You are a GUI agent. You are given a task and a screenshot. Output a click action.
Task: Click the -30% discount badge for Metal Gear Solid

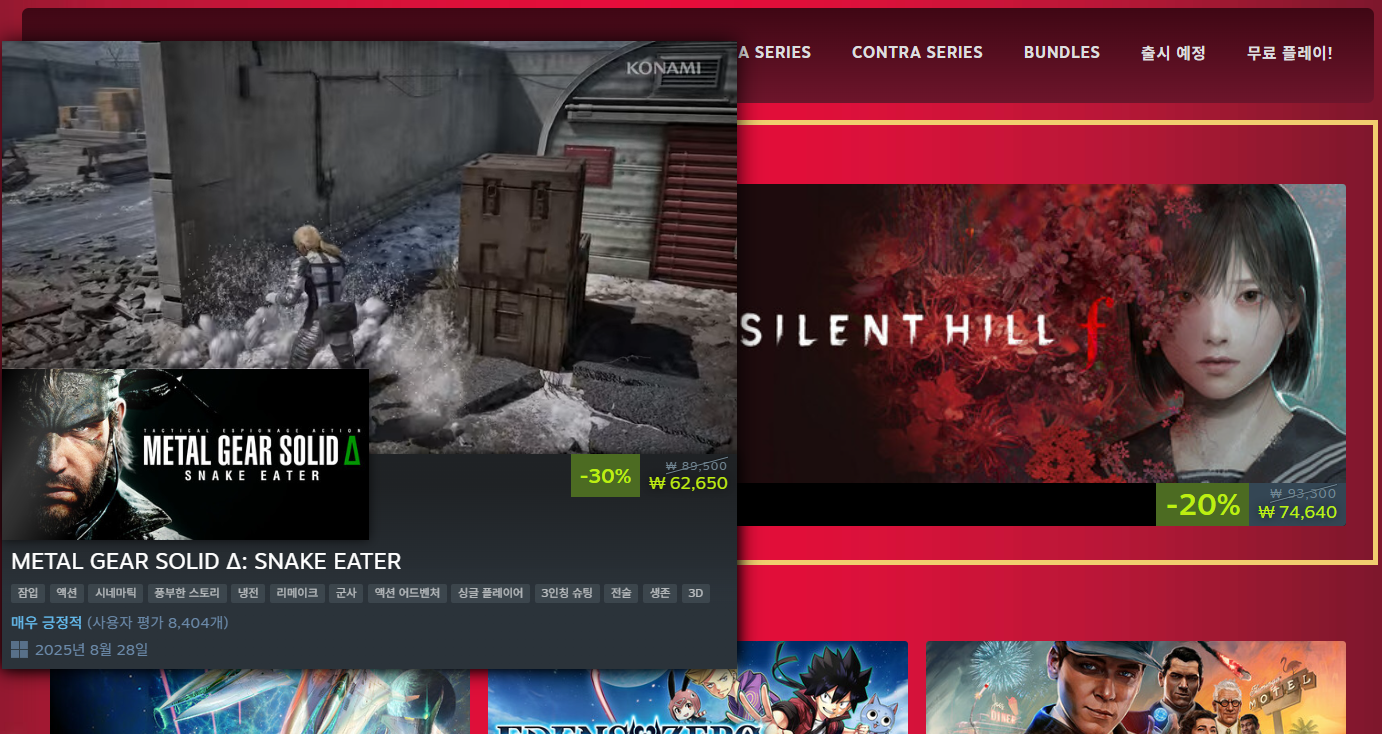pos(605,476)
